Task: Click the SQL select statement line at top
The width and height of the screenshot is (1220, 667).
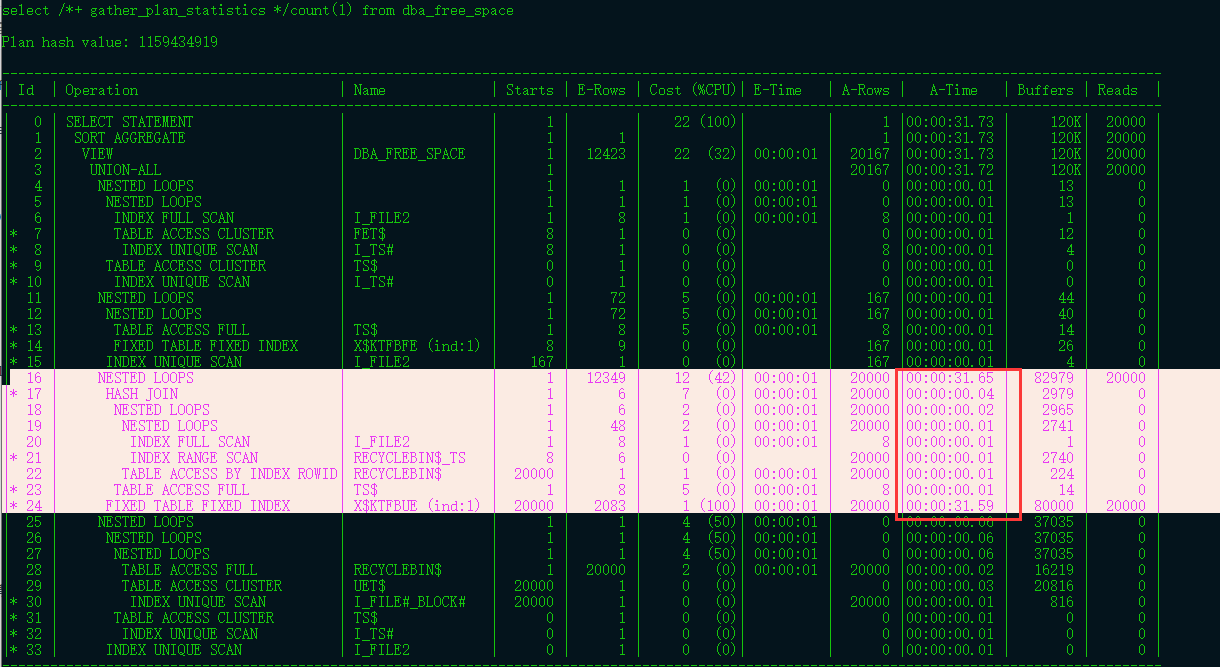Action: pos(258,10)
